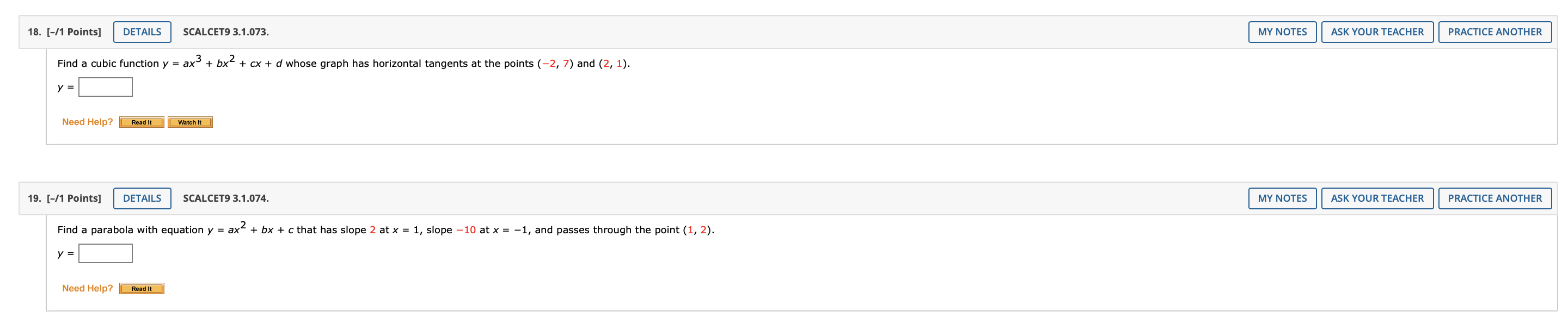
Task: Click ASK YOUR TEACHER on problem 19
Action: [1377, 198]
